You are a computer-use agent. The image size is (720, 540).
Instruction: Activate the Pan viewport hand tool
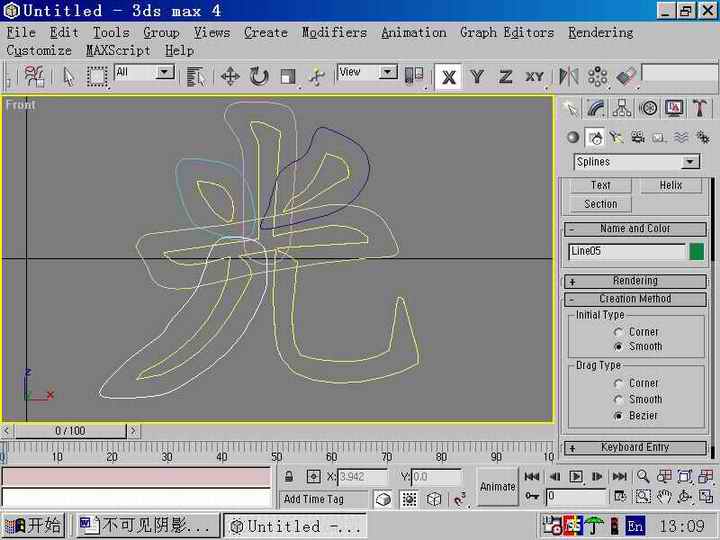[x=665, y=496]
